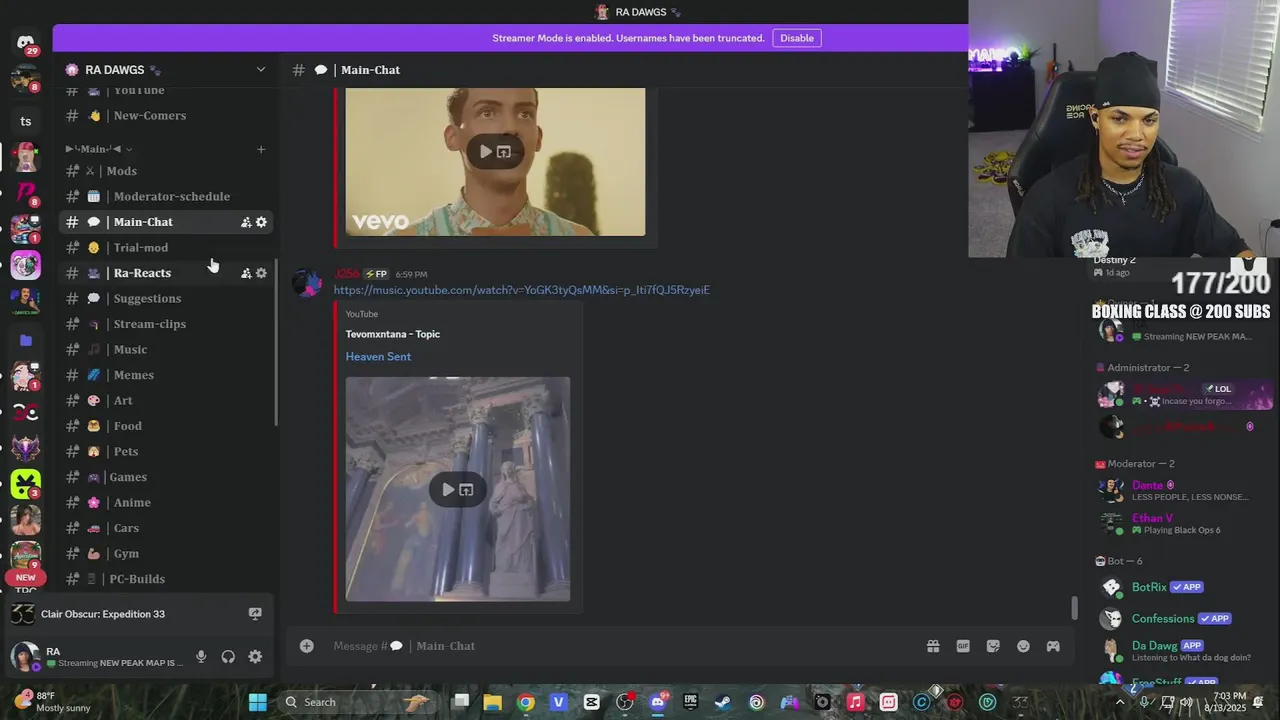Viewport: 1280px width, 720px height.
Task: Play the vevo video embed
Action: (485, 152)
